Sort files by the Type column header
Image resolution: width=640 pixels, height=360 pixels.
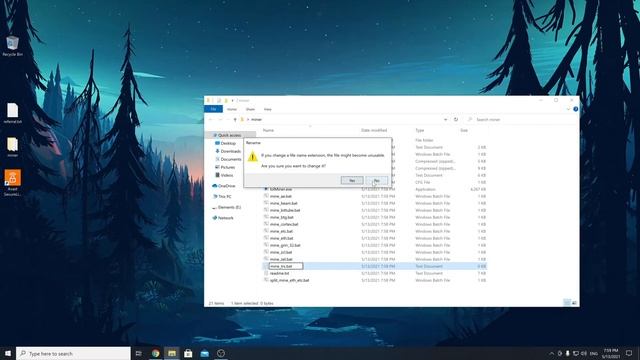point(420,130)
